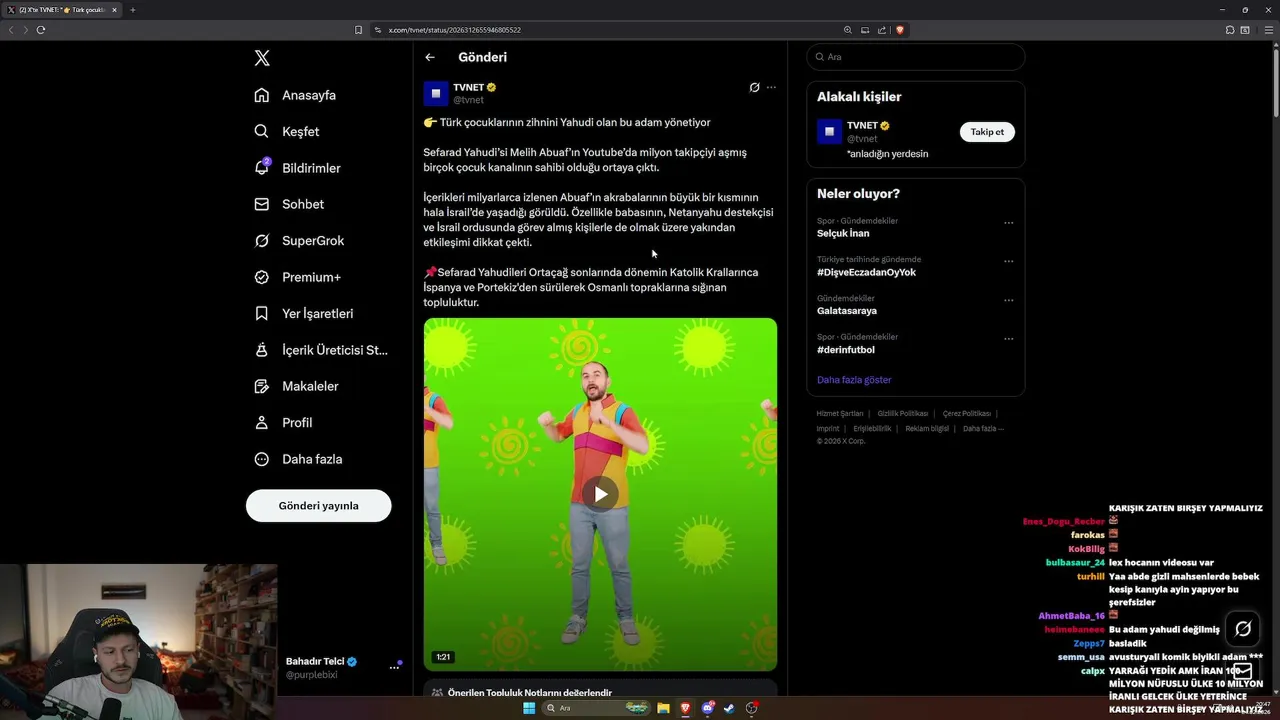Open Sohbet messages
This screenshot has width=1280, height=720.
point(289,204)
